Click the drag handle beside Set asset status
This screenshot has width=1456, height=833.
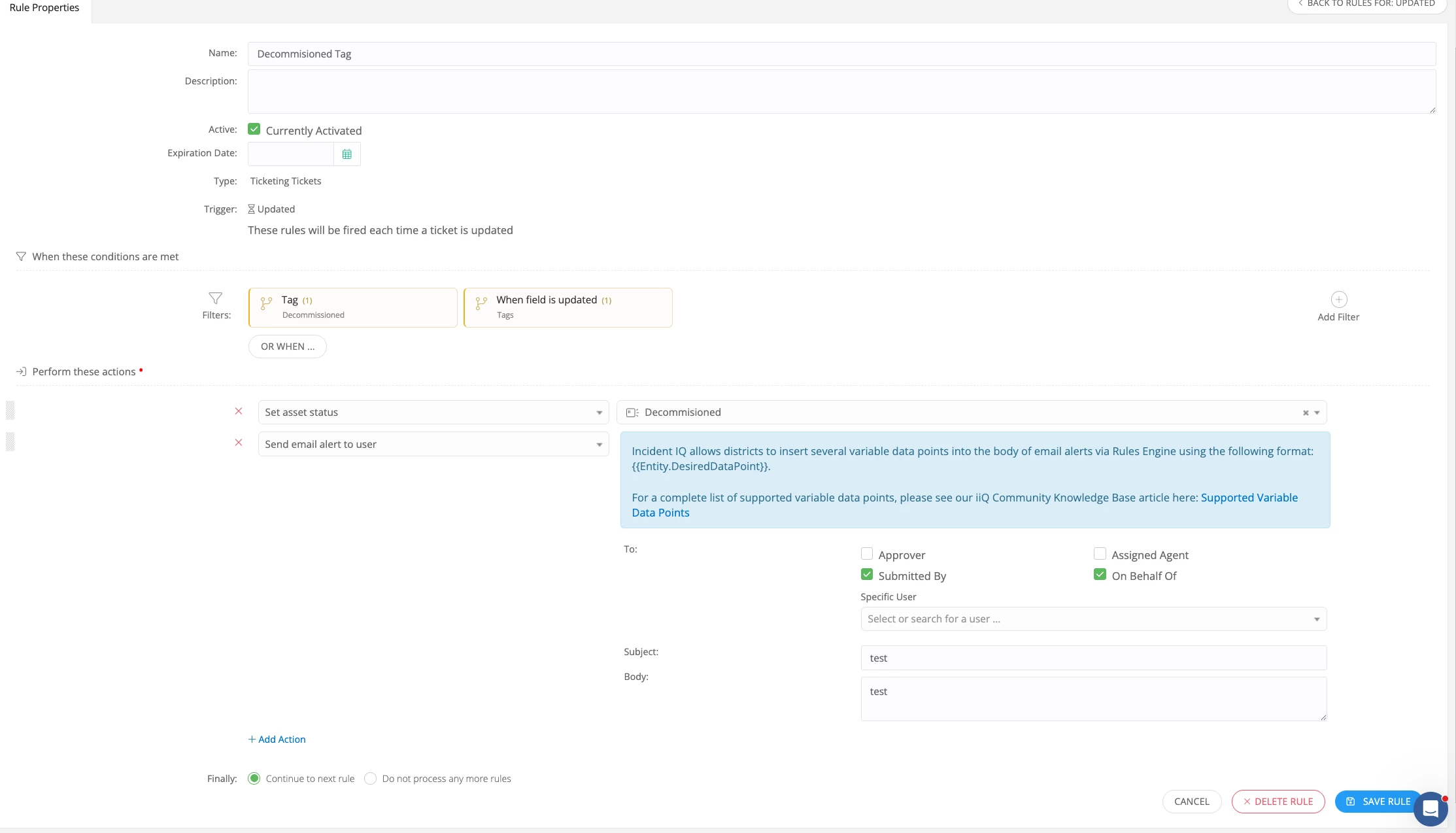point(10,411)
